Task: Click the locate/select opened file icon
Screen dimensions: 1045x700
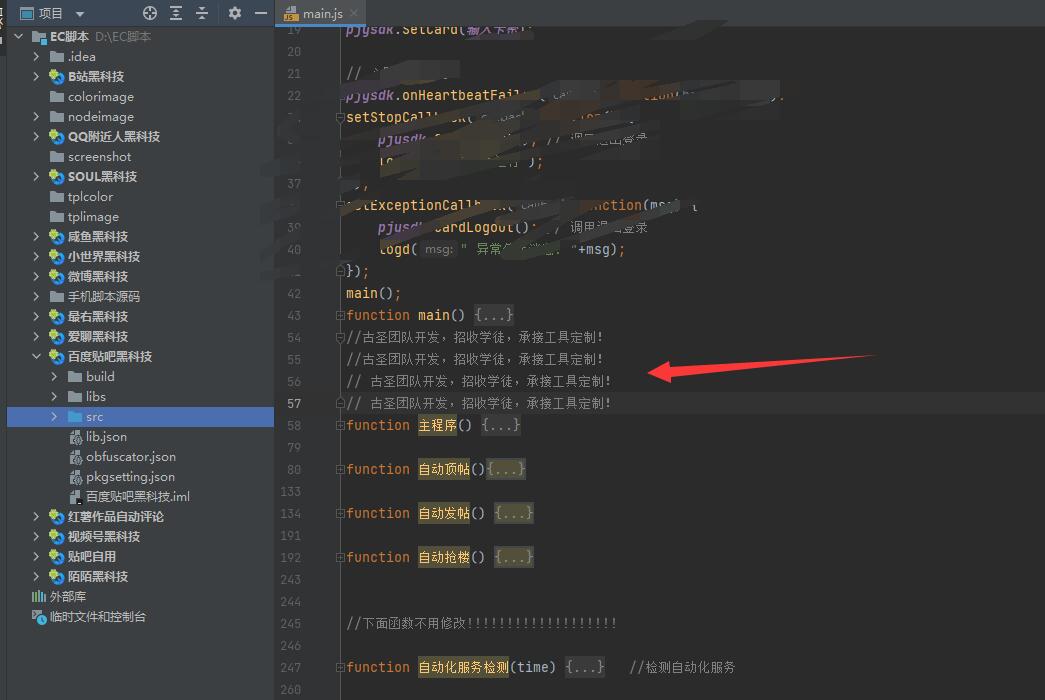Action: pos(150,13)
